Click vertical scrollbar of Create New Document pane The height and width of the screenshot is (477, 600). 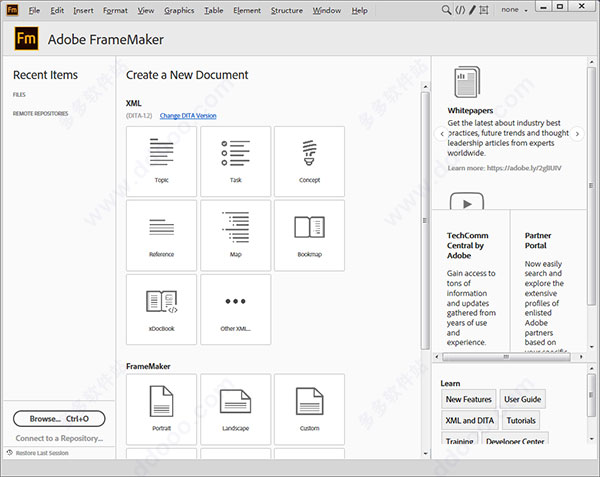pyautogui.click(x=425, y=220)
